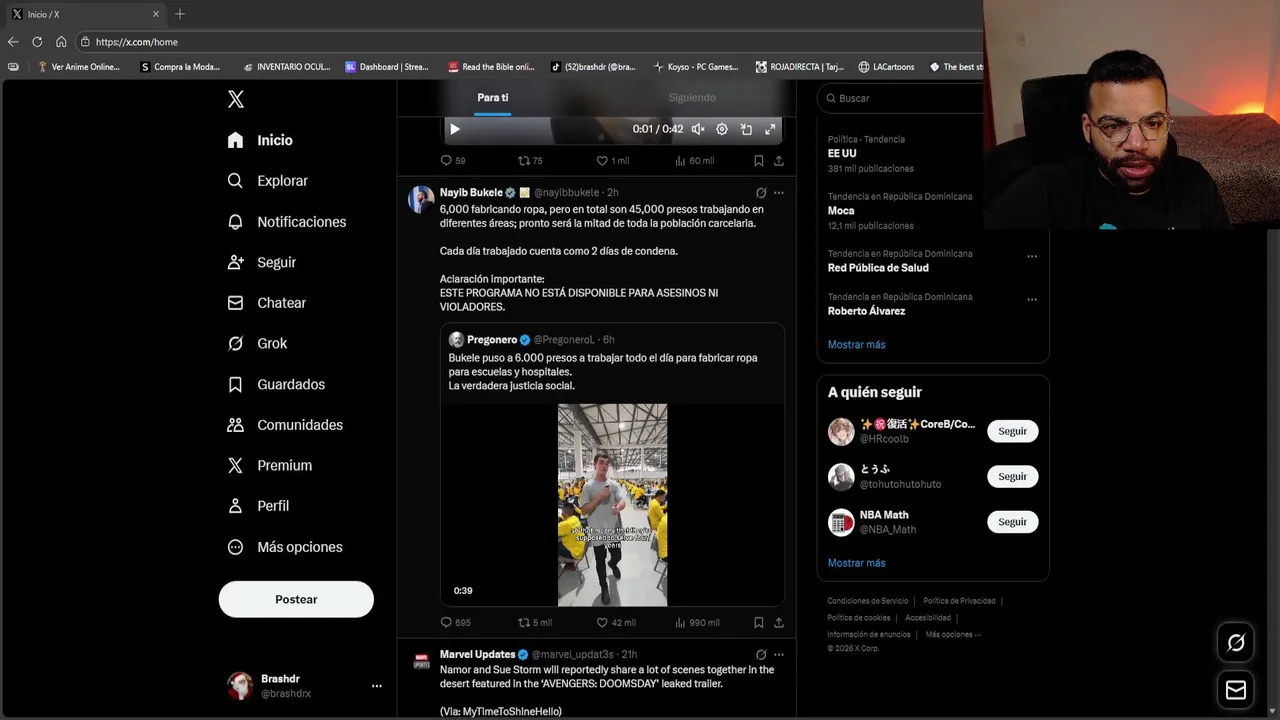Switch to the Siguiendo tab
The height and width of the screenshot is (720, 1280).
tap(692, 97)
